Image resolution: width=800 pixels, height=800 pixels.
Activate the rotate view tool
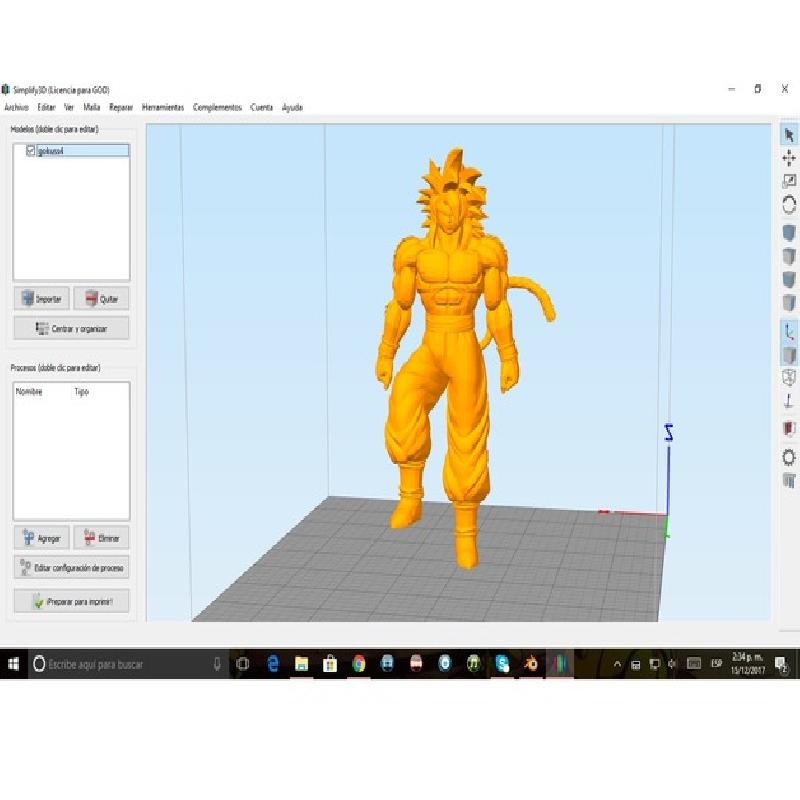[789, 205]
